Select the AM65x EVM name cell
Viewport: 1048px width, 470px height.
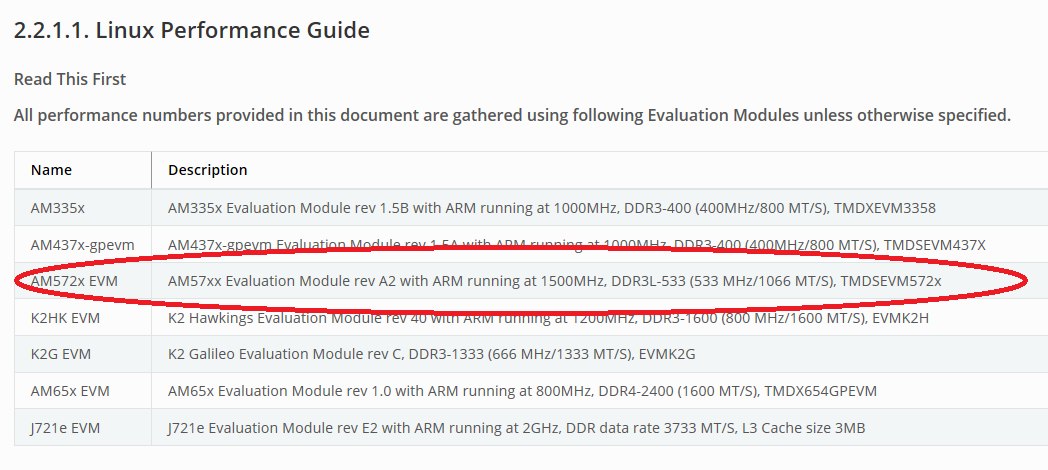pyautogui.click(x=83, y=390)
